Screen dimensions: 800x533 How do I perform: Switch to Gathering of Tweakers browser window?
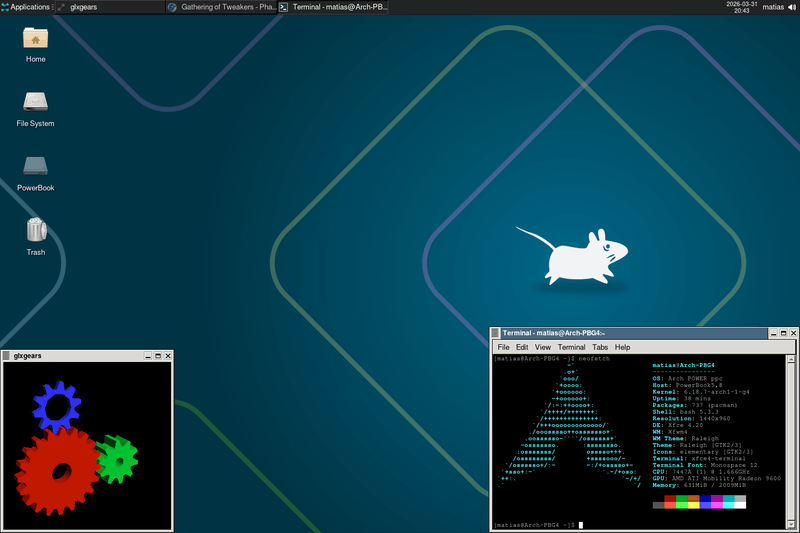click(x=221, y=7)
